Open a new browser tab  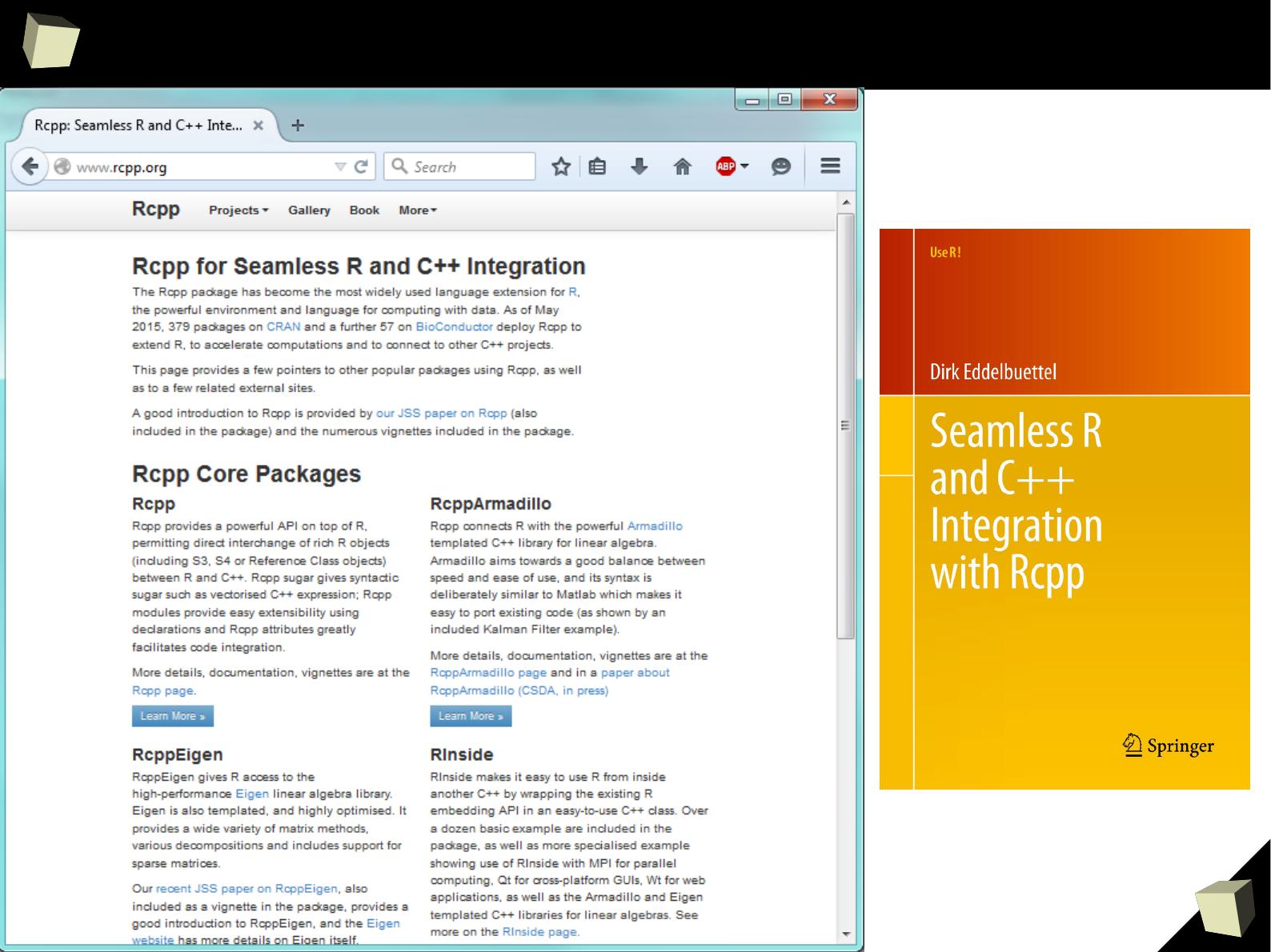pos(298,125)
